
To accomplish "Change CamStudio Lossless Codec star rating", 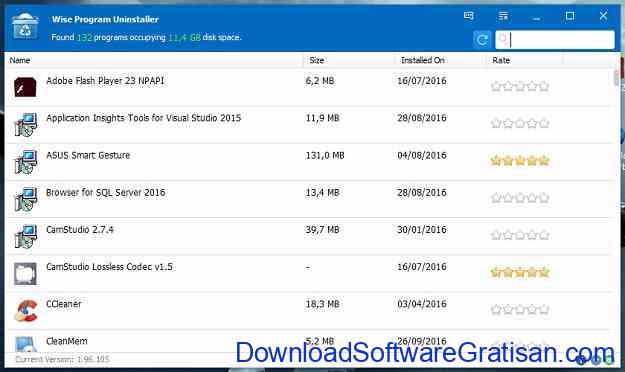I will pos(520,272).
